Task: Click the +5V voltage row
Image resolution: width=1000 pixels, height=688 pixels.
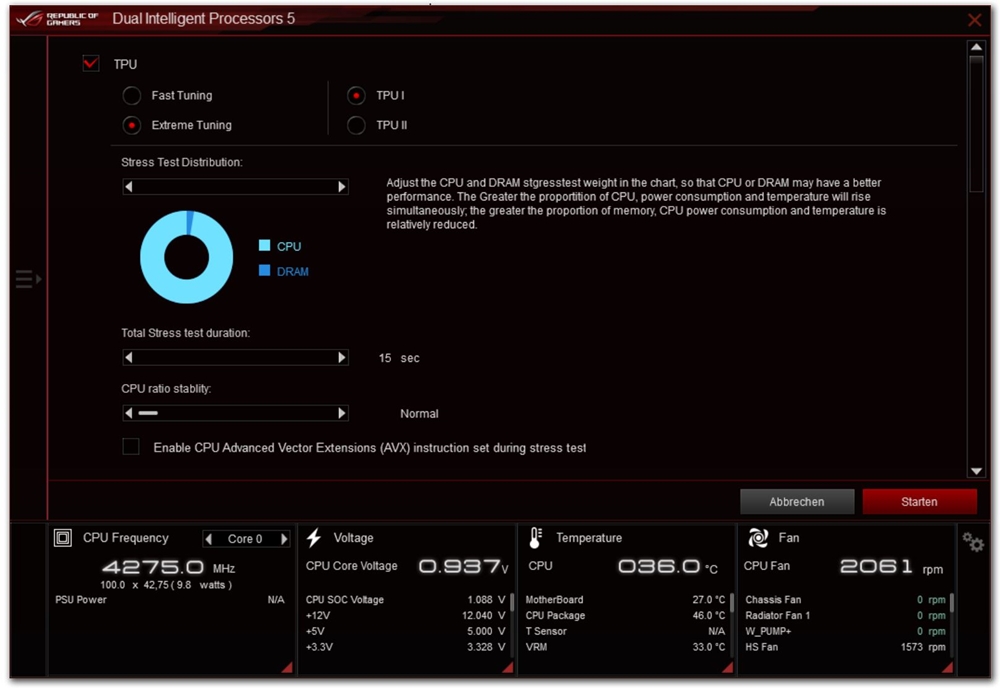Action: (x=405, y=631)
